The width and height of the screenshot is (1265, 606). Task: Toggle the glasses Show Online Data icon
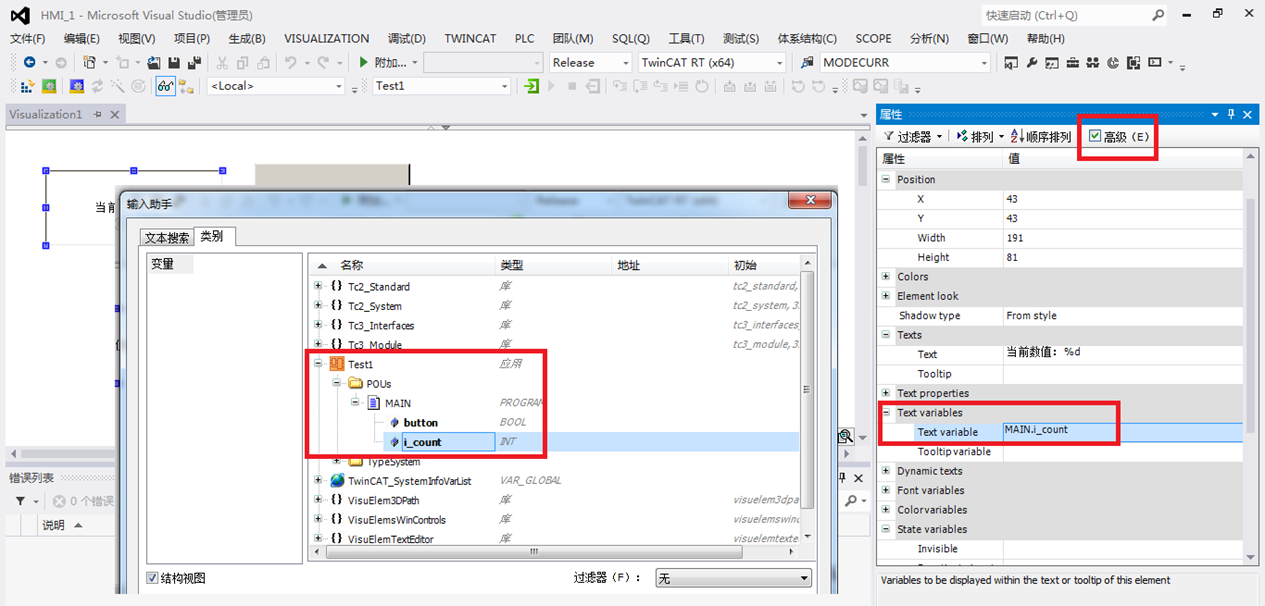pyautogui.click(x=165, y=86)
